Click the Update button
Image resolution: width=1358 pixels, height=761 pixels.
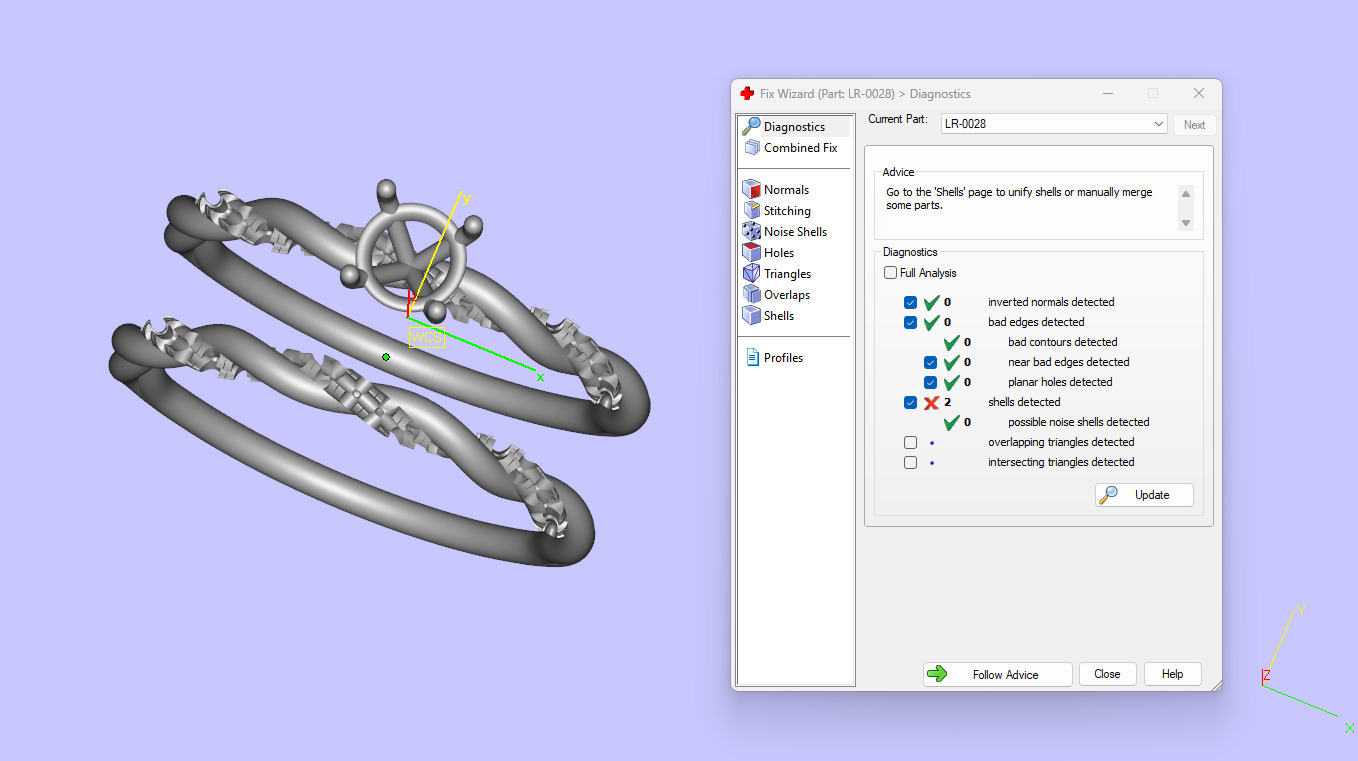1144,495
